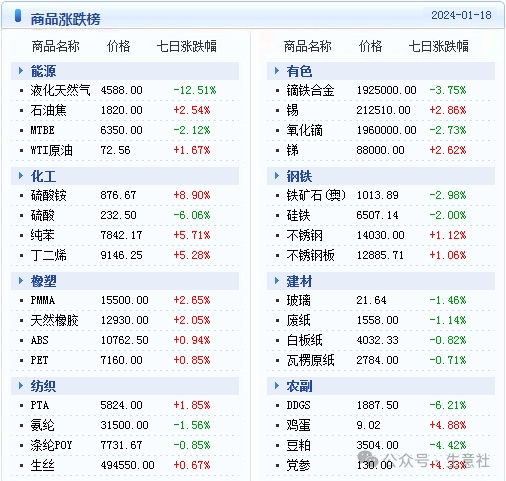Click the 镝铁合金 price 1925000.00

[x=386, y=90]
